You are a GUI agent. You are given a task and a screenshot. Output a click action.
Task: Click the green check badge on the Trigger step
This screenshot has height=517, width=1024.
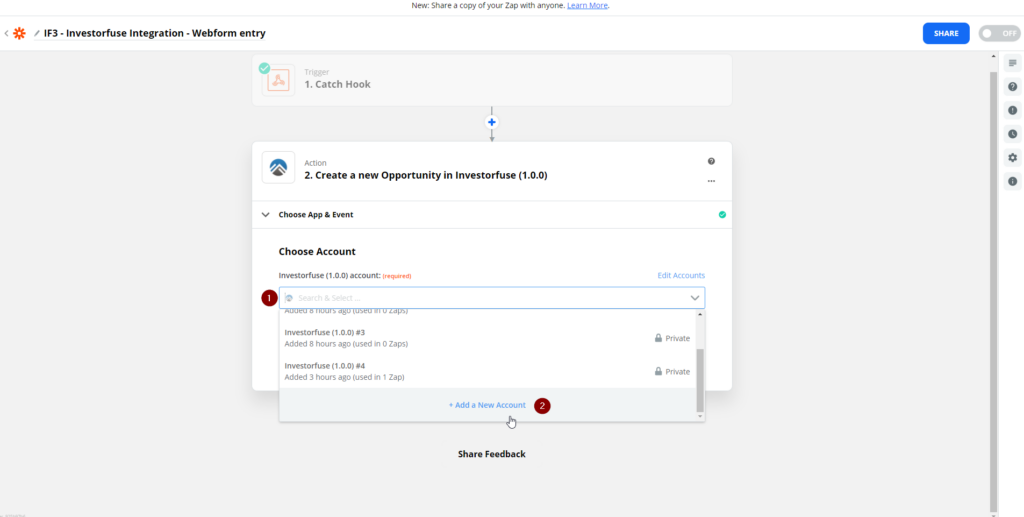[x=264, y=68]
